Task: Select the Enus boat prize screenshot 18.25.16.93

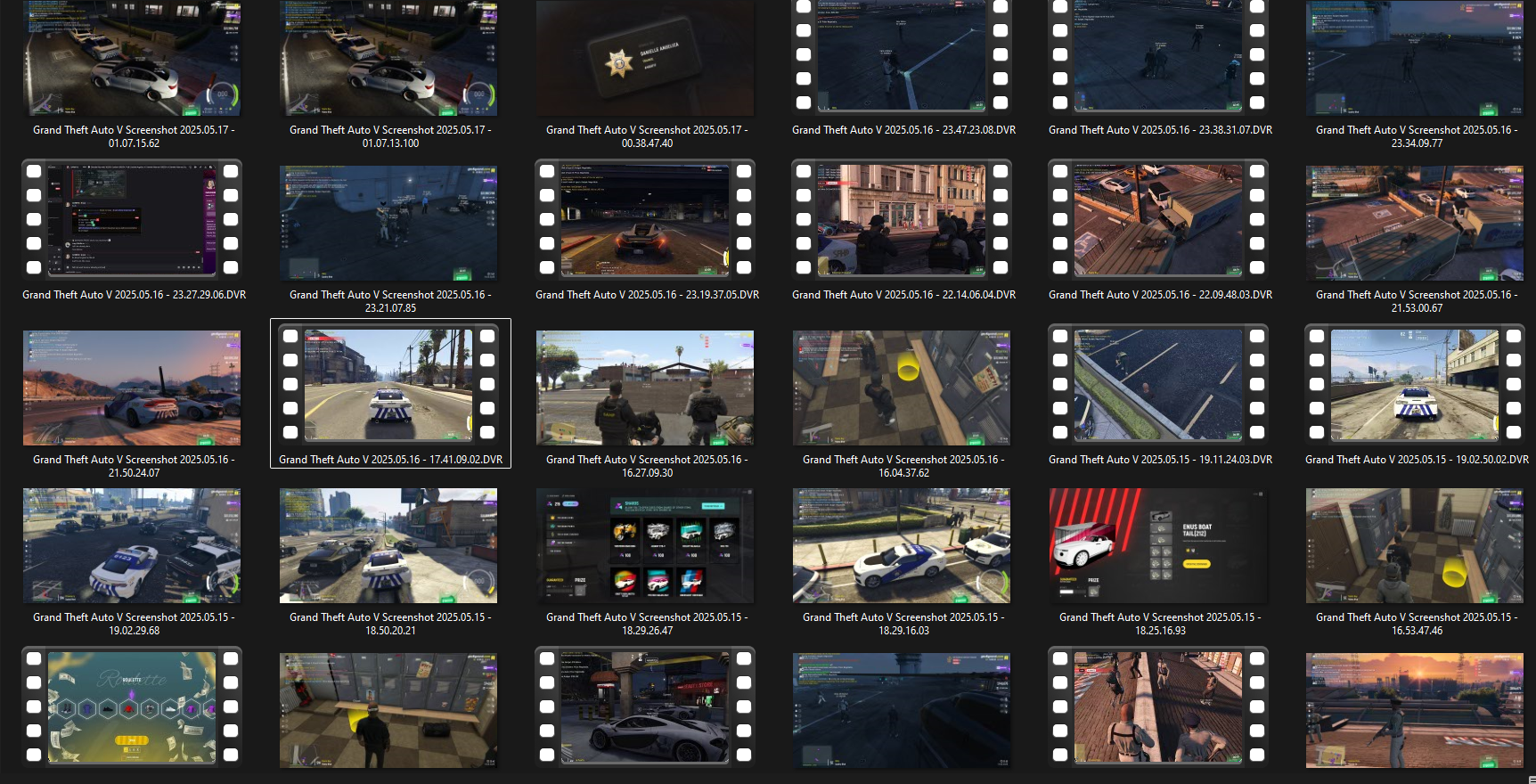Action: pyautogui.click(x=1158, y=546)
